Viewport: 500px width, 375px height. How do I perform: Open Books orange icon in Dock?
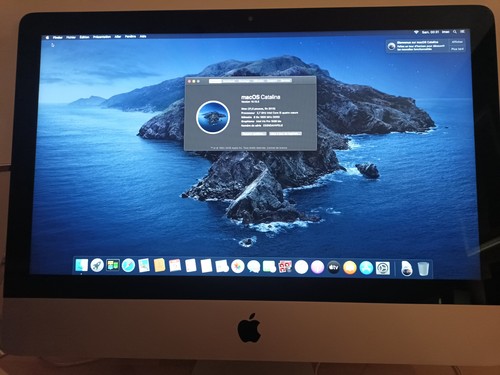tap(350, 268)
